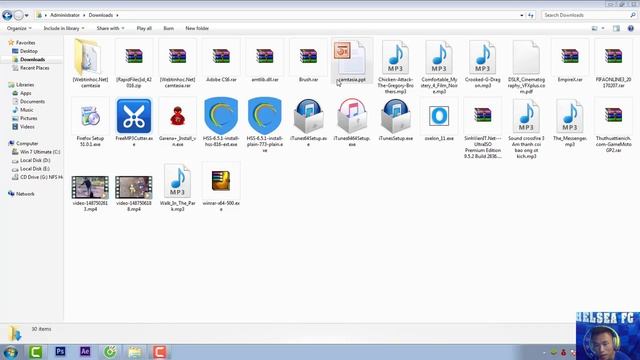Click Administrator in the address path

pyautogui.click(x=65, y=15)
